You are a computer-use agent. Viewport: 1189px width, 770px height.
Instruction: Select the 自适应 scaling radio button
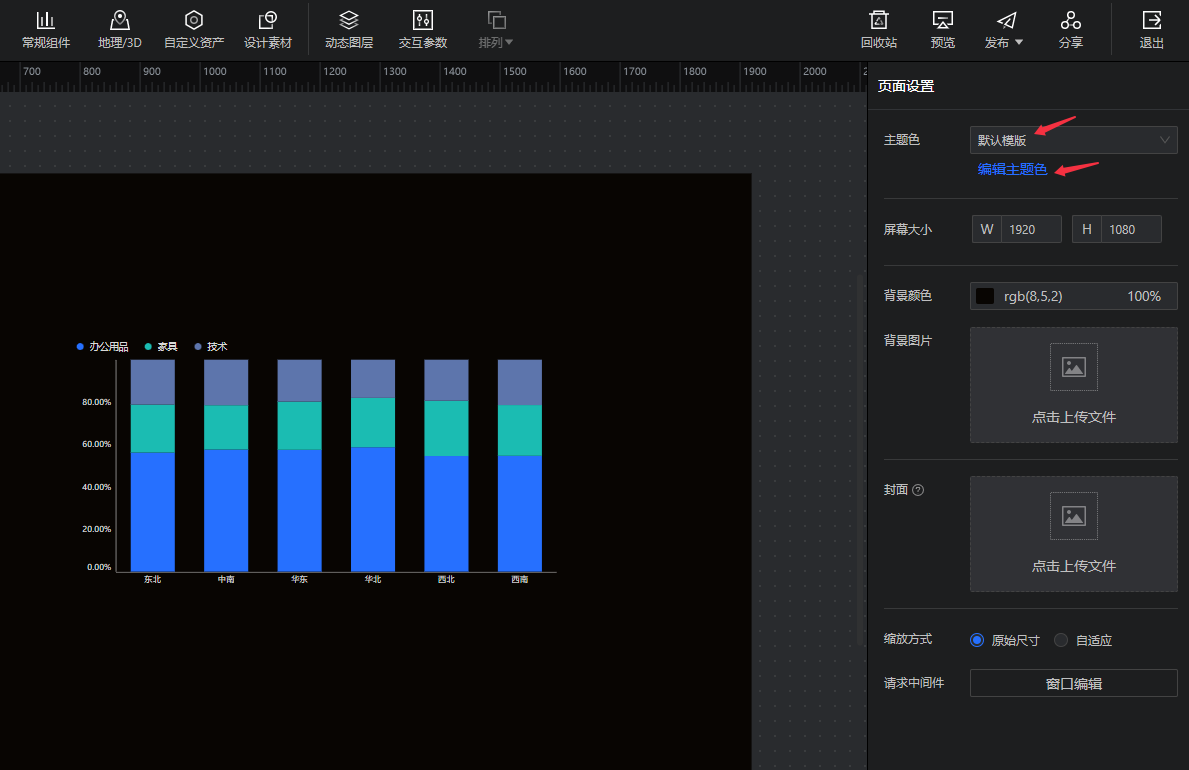coord(1062,640)
